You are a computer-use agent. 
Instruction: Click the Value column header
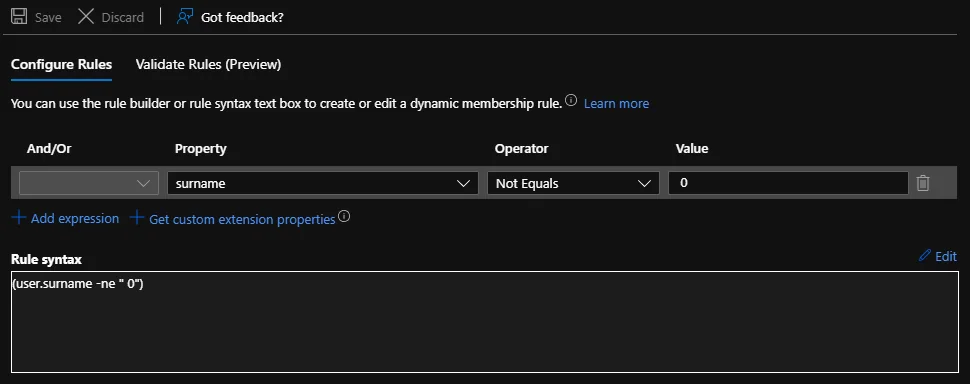coord(692,148)
